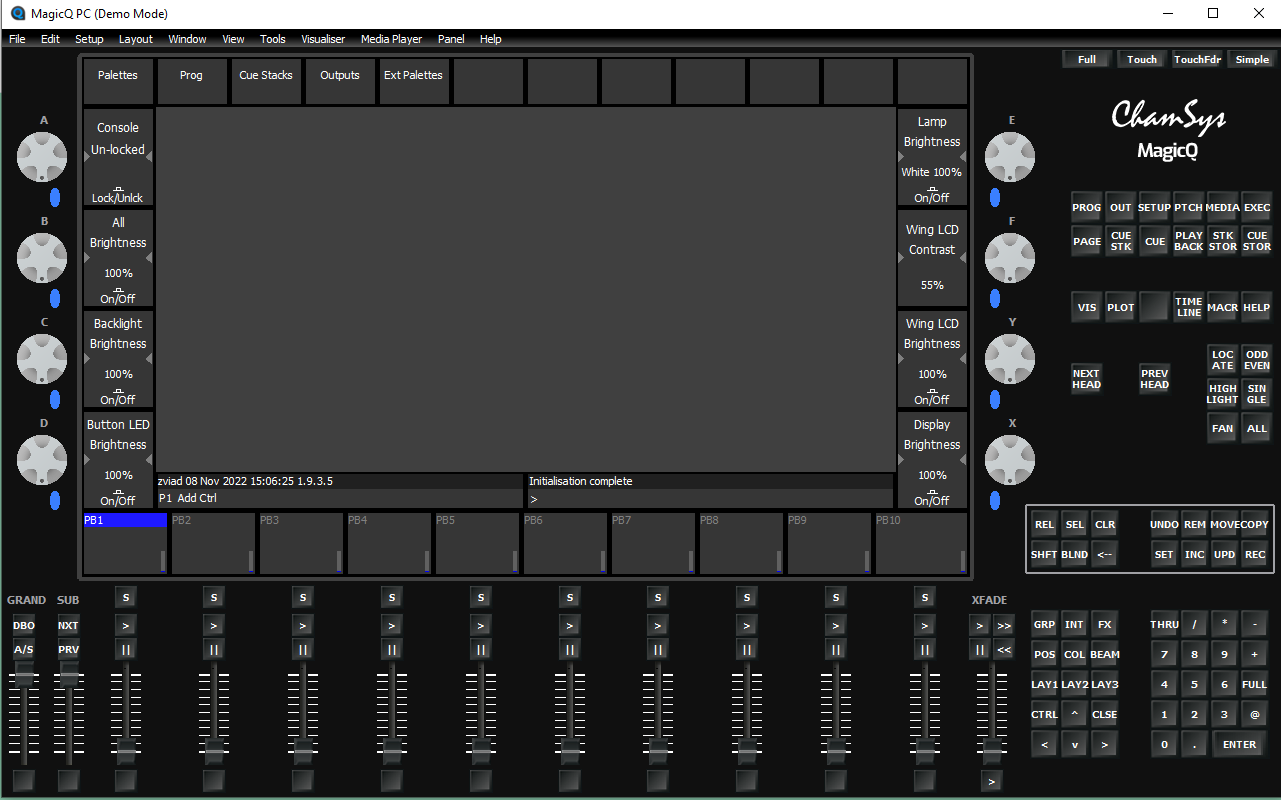Toggle Wing LCD Brightness On/Off
The width and height of the screenshot is (1281, 800).
point(932,397)
